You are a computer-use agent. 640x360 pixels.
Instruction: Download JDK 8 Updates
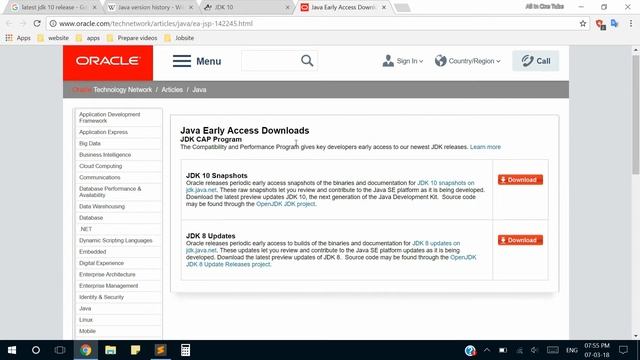pos(520,240)
